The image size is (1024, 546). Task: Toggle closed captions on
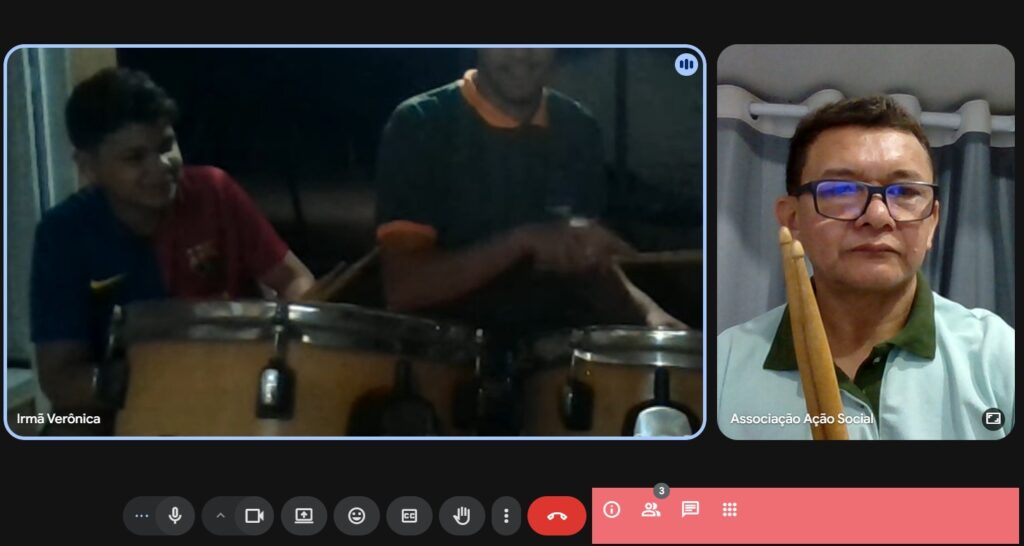pyautogui.click(x=409, y=516)
